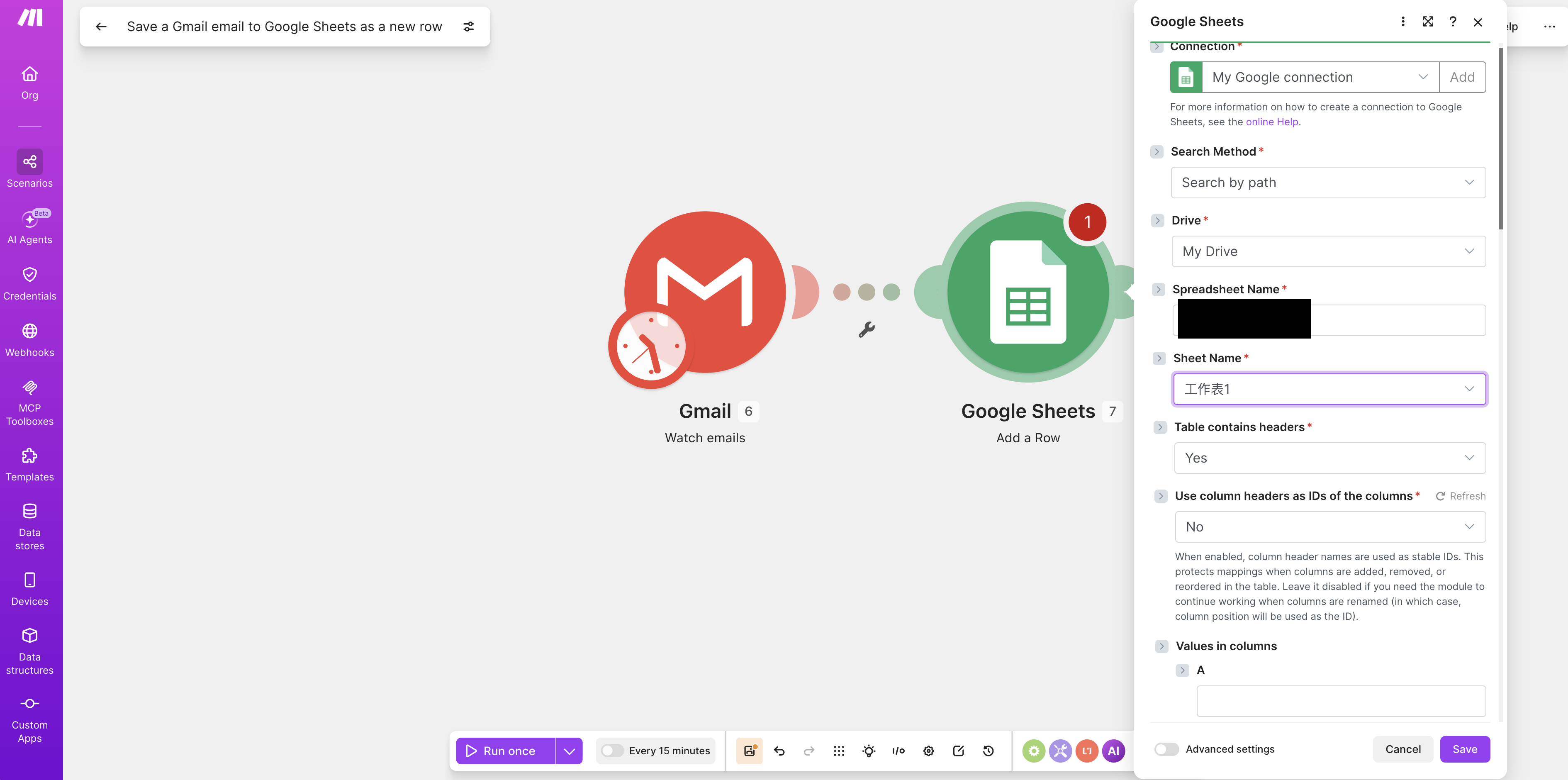
Task: Click the online Help link
Action: (1271, 122)
